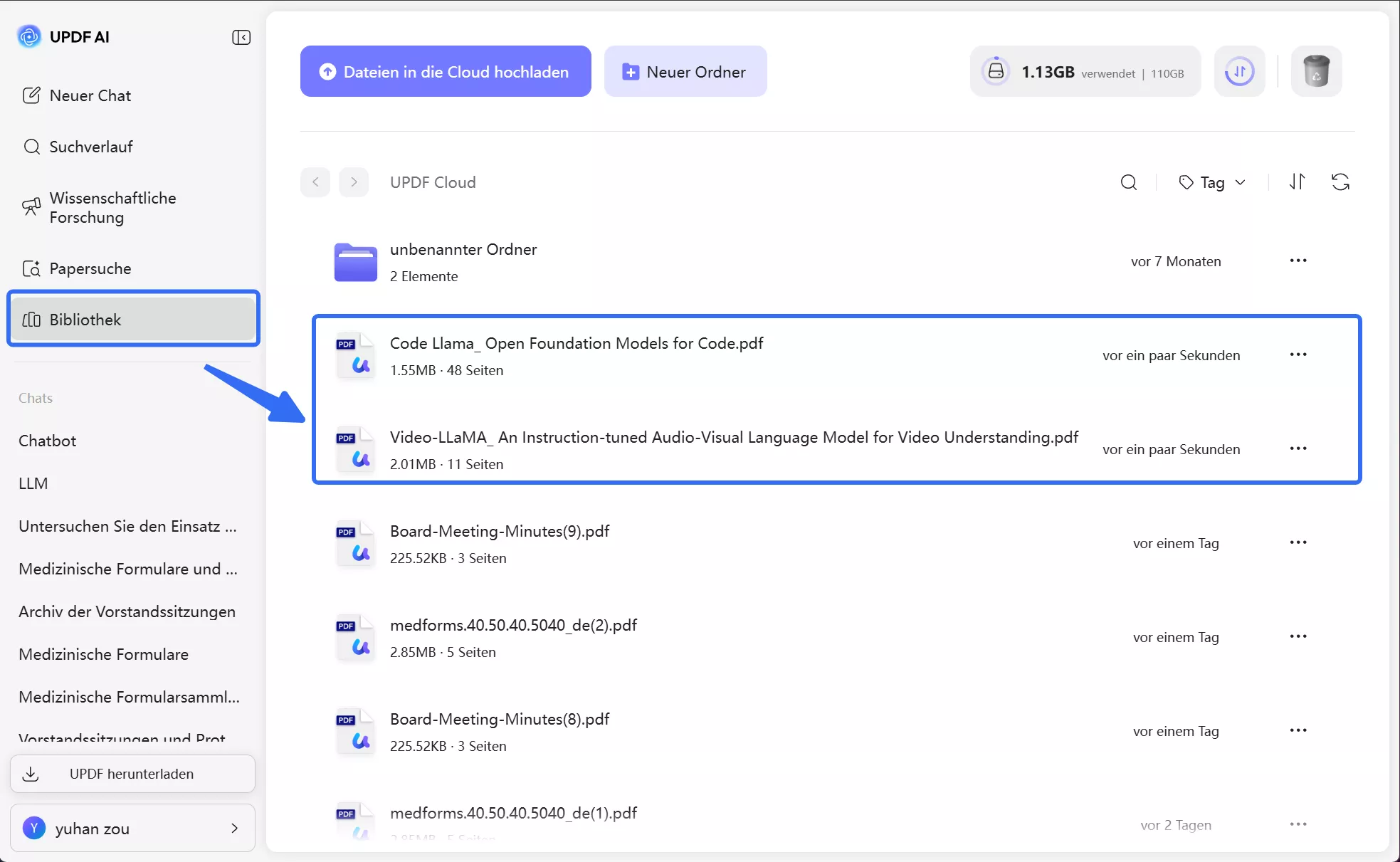Screen dimensions: 1400x862
Task: Click Dateien in die Cloud hochladen
Action: pos(446,71)
